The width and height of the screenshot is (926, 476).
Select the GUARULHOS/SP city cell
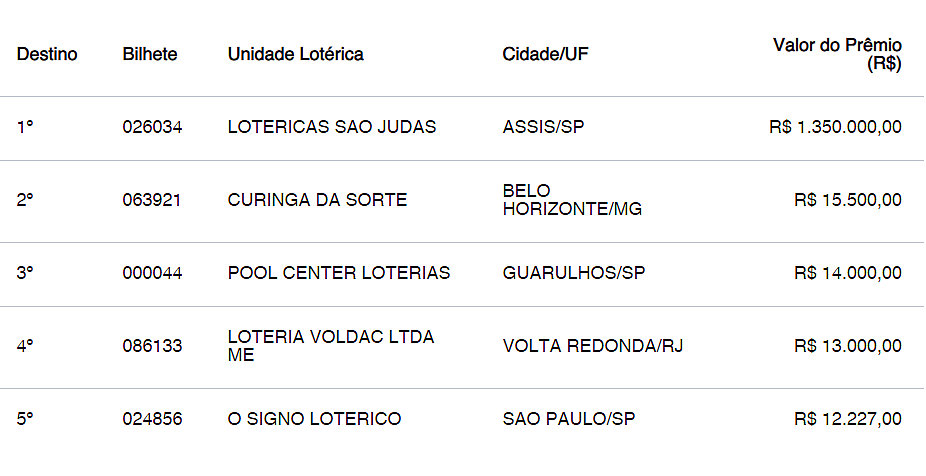coord(574,273)
